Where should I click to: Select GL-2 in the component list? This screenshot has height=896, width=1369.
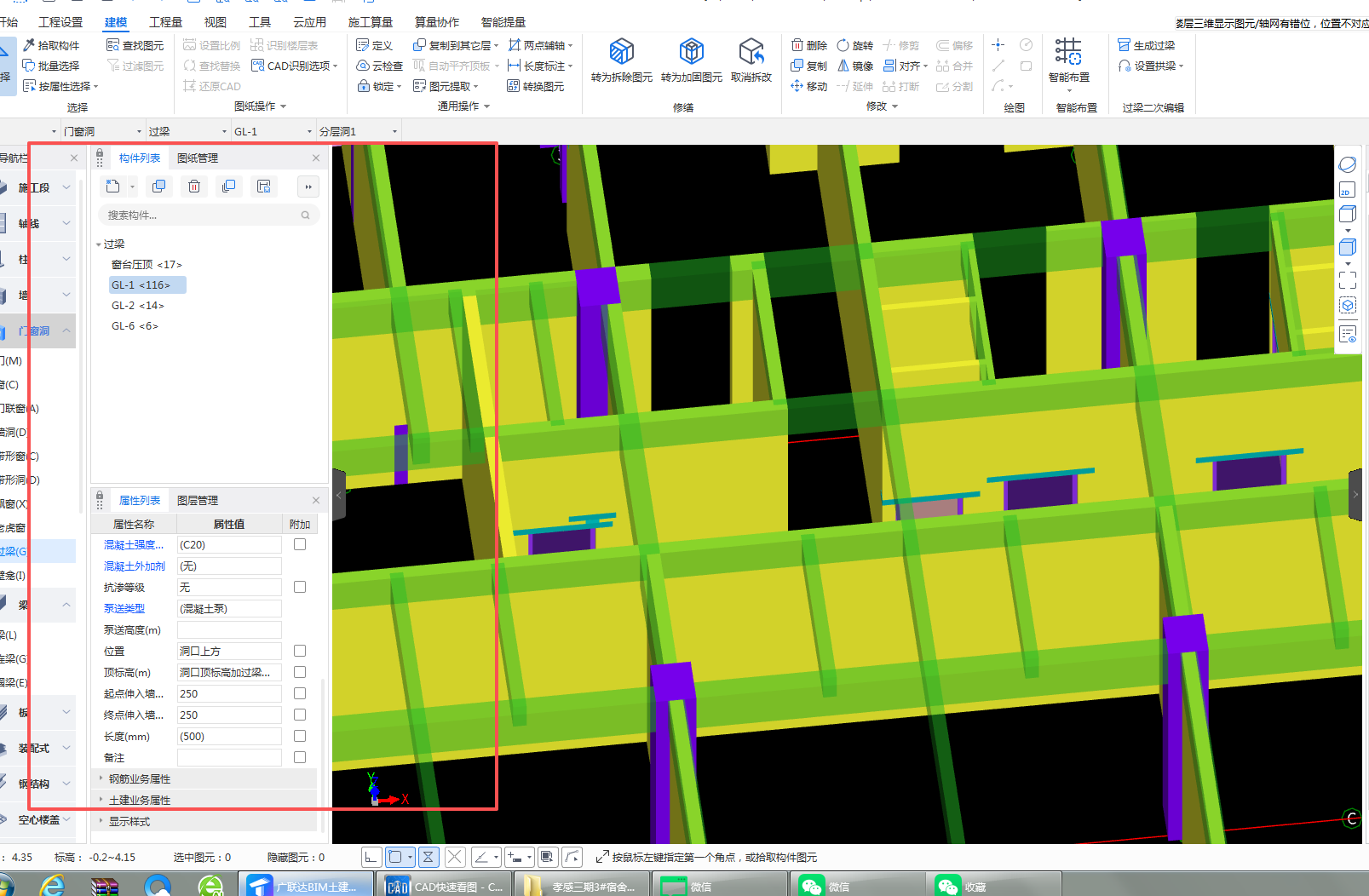click(x=137, y=306)
